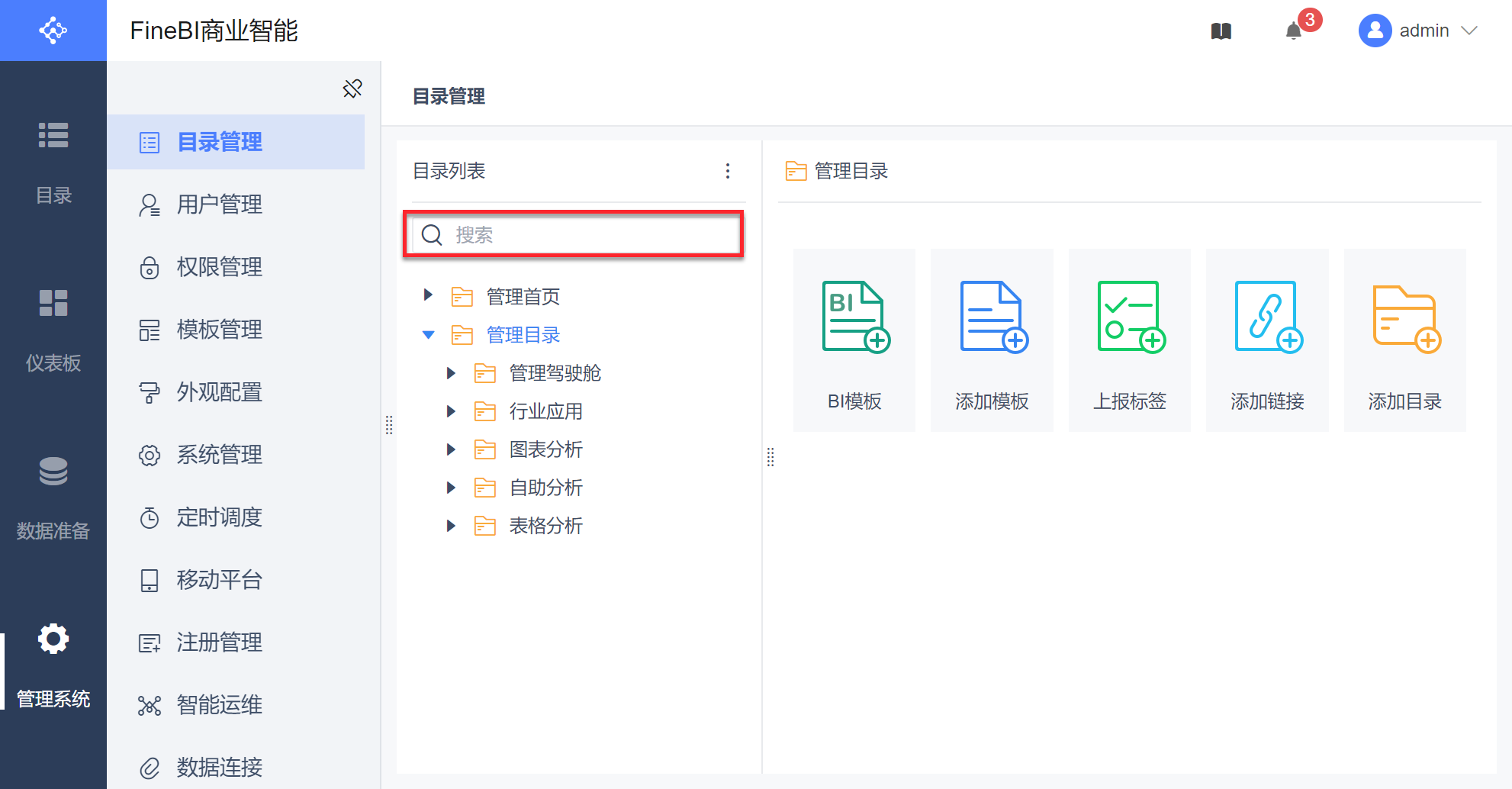The image size is (1512, 789).
Task: Open the notification bell
Action: (1294, 31)
